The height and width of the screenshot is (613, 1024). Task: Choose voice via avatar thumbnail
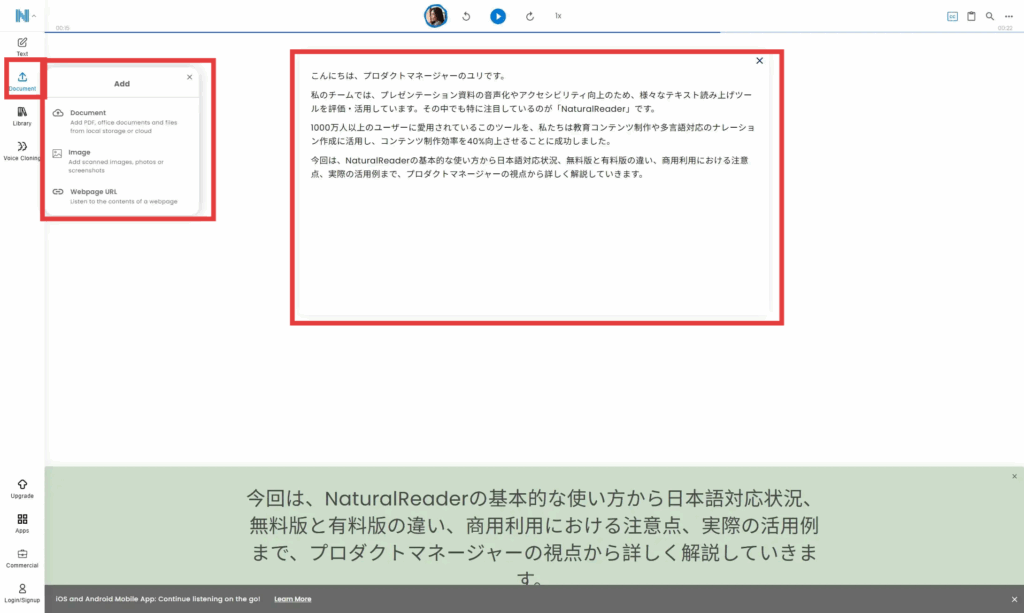[436, 16]
